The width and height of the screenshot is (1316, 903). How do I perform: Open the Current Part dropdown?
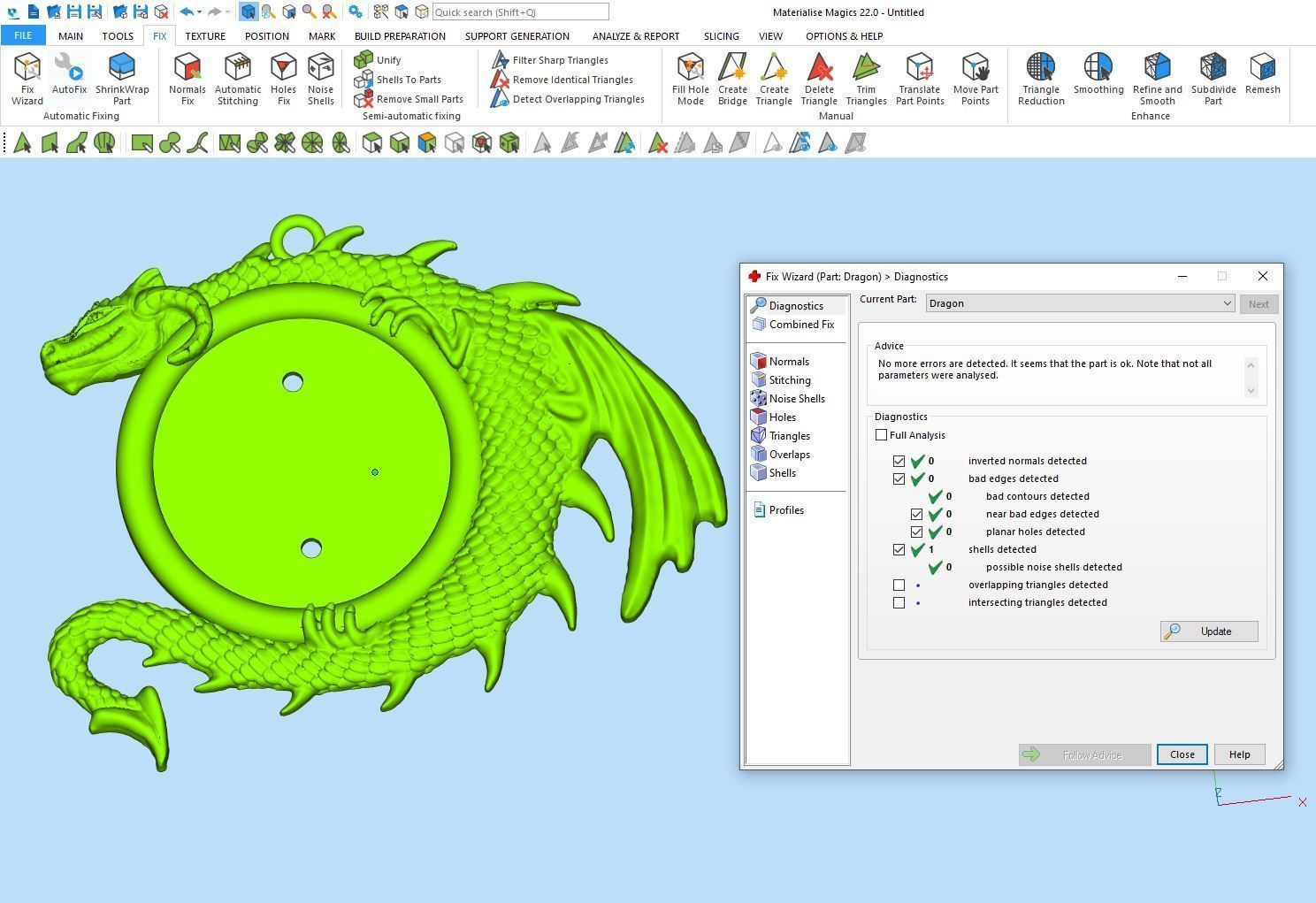click(1080, 303)
